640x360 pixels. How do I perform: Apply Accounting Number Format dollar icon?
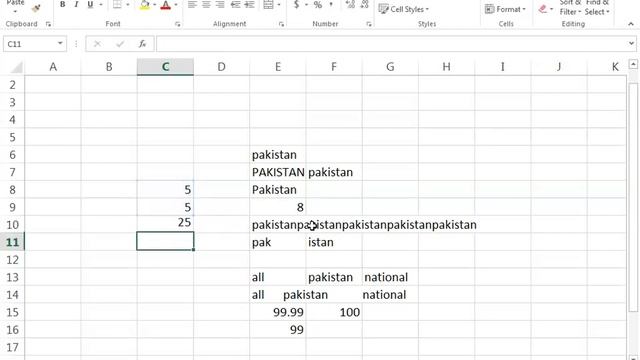(297, 5)
